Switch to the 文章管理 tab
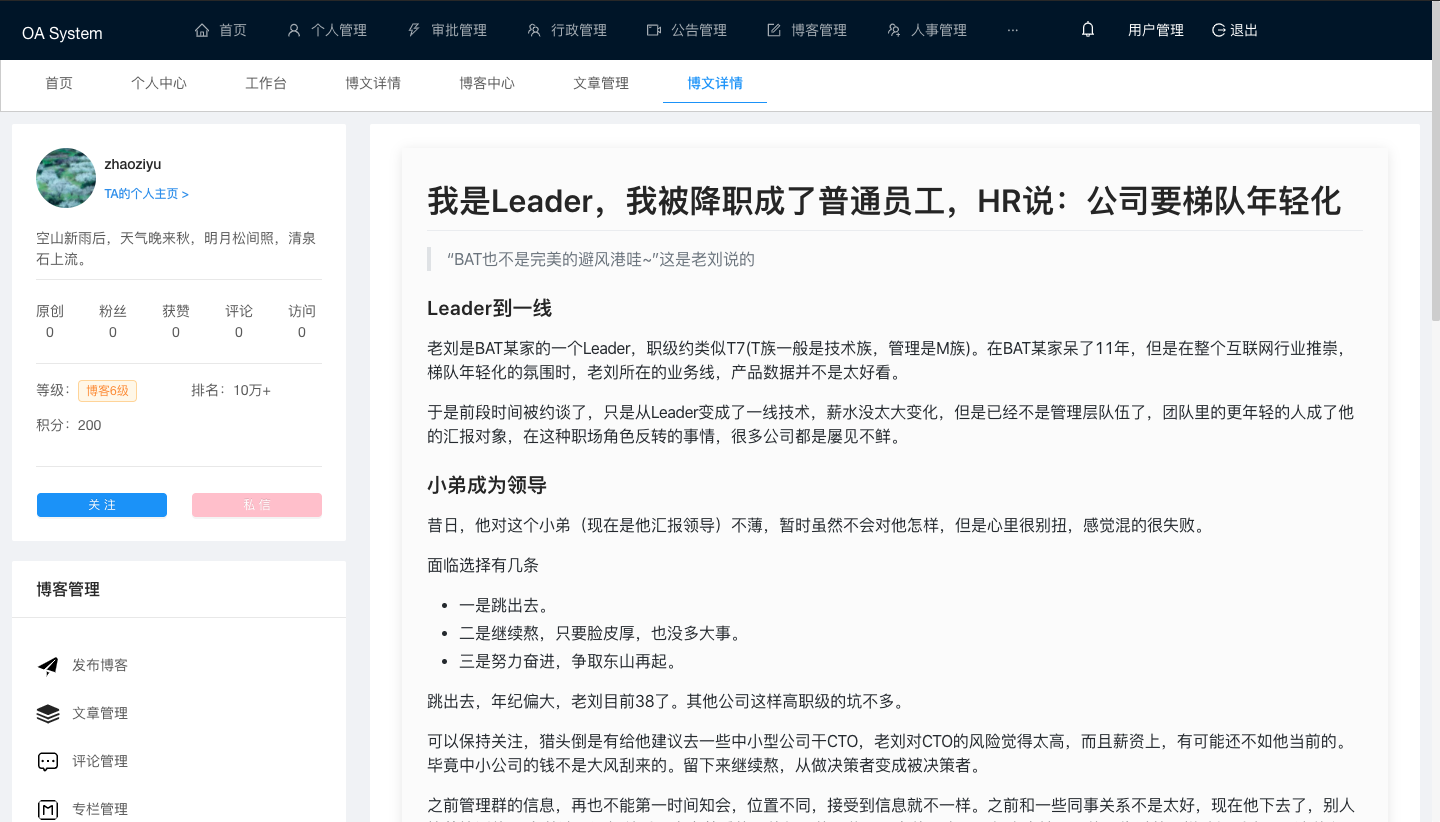 [601, 83]
